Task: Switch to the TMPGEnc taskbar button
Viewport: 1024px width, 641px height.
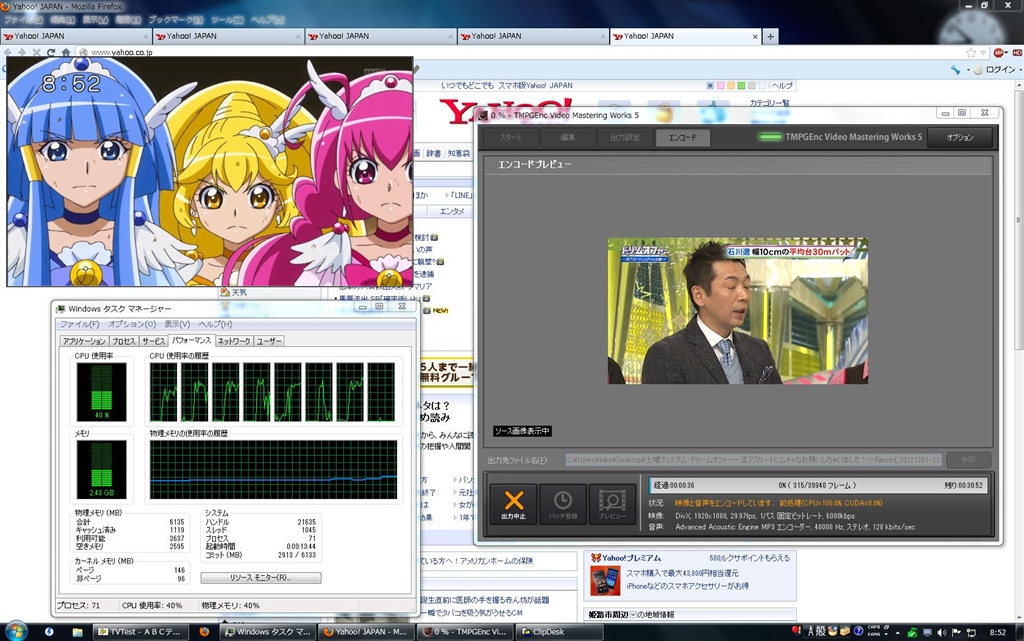Action: pyautogui.click(x=464, y=632)
